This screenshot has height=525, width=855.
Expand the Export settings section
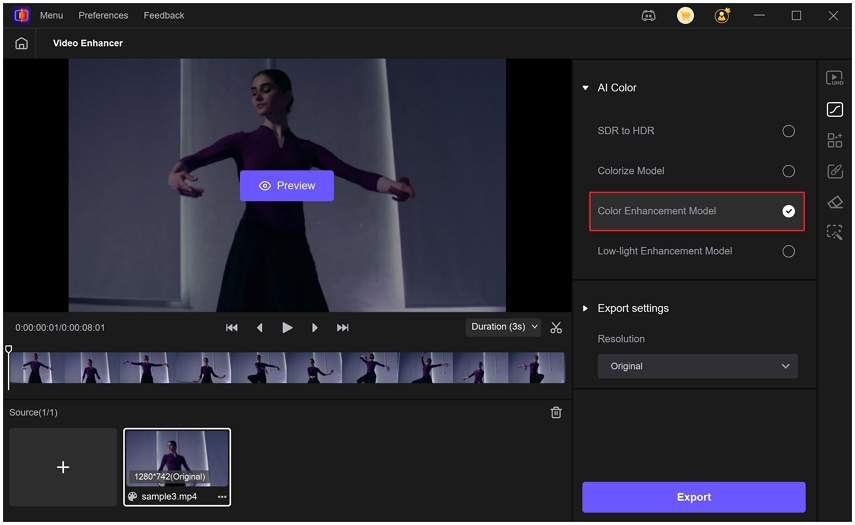[x=585, y=309]
